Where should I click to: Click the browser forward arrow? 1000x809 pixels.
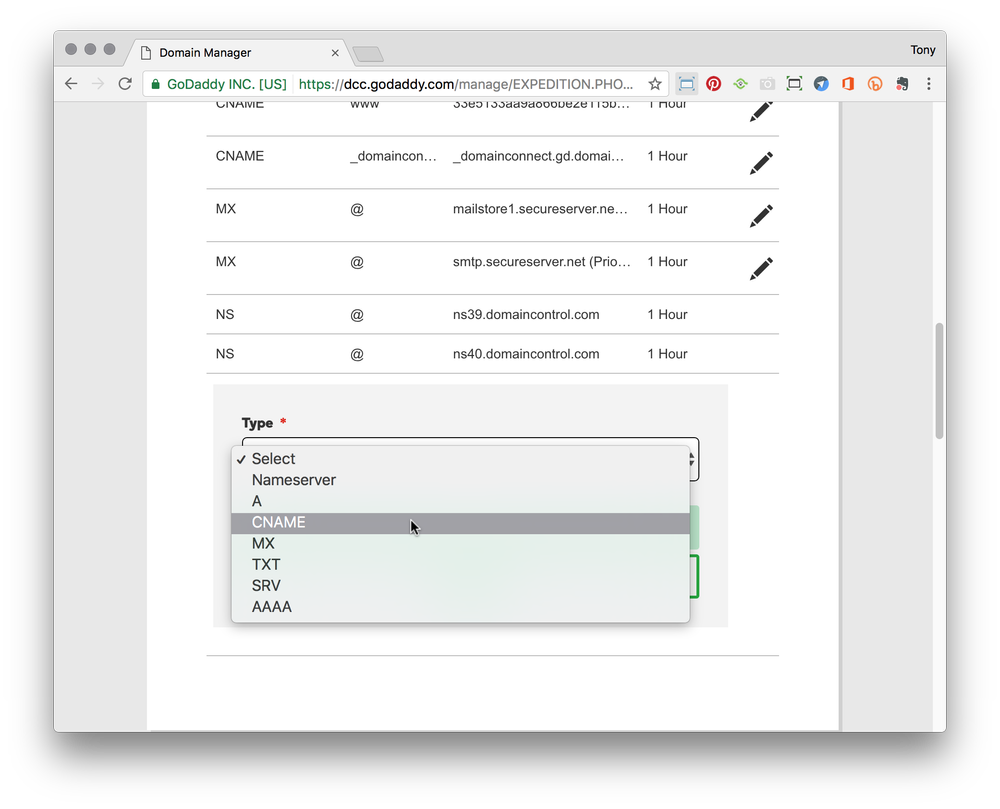tap(98, 84)
